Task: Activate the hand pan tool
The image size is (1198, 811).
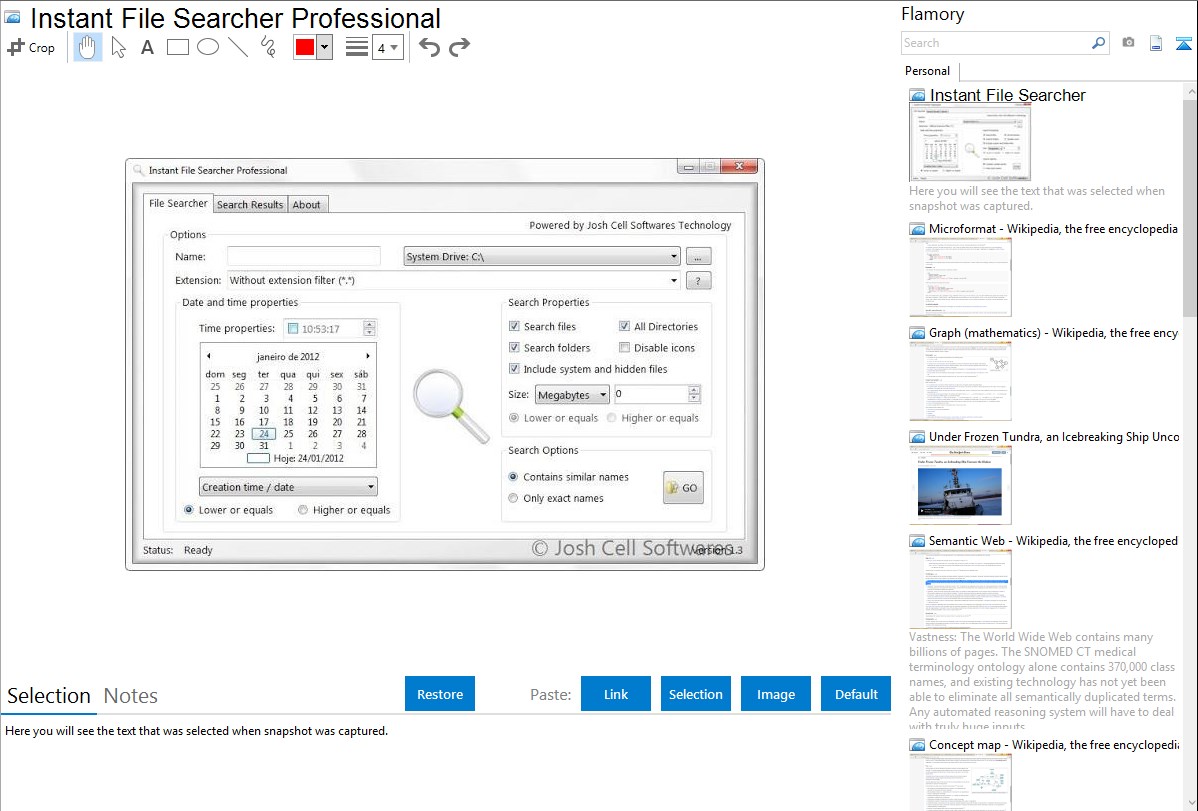Action: click(88, 47)
